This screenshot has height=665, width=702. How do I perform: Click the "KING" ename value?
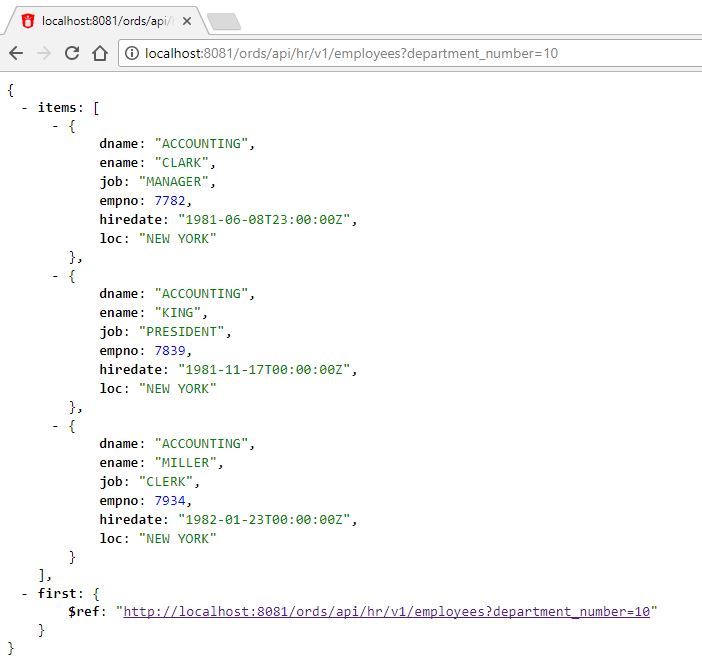(x=177, y=313)
